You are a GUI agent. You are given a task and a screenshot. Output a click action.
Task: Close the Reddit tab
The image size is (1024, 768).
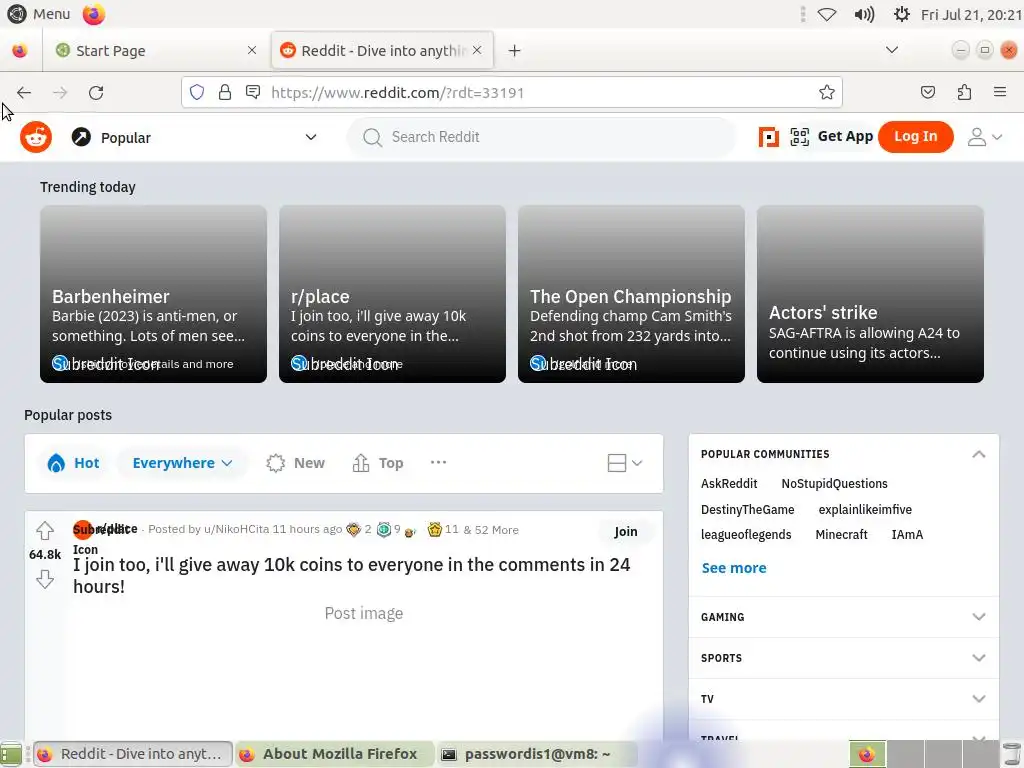(x=477, y=50)
